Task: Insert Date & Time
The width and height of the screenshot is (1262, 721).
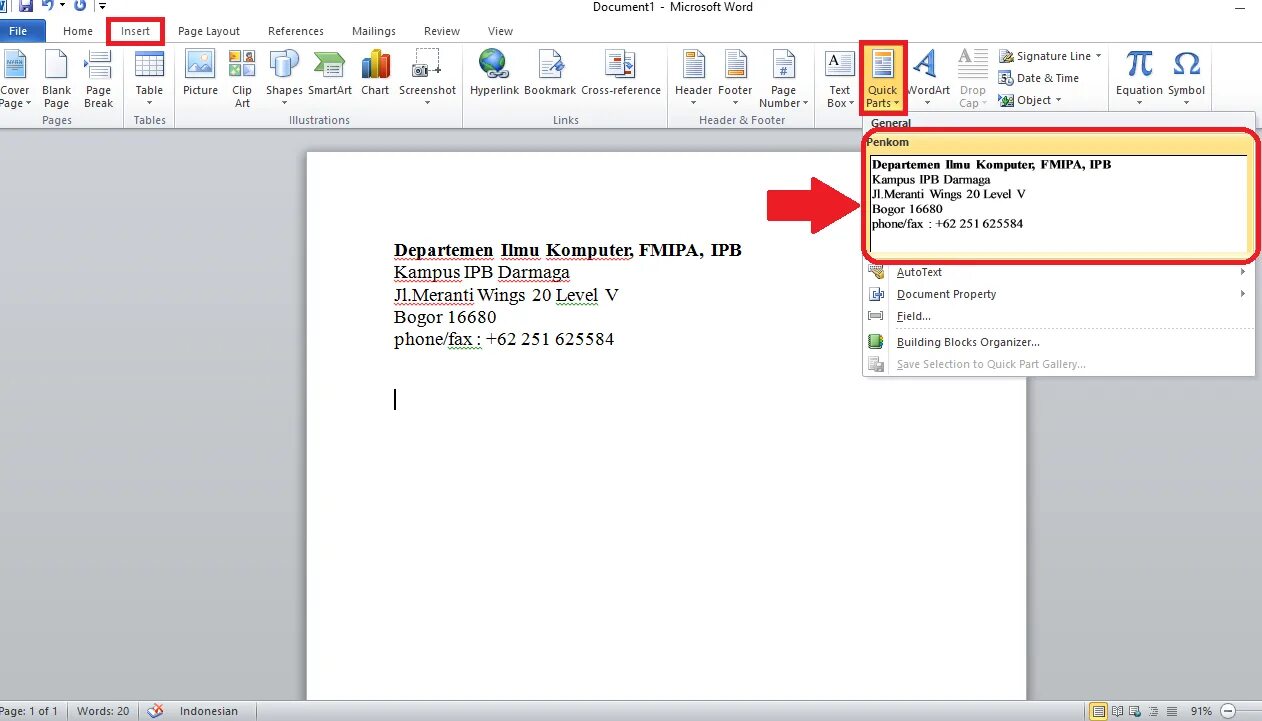Action: point(1039,78)
